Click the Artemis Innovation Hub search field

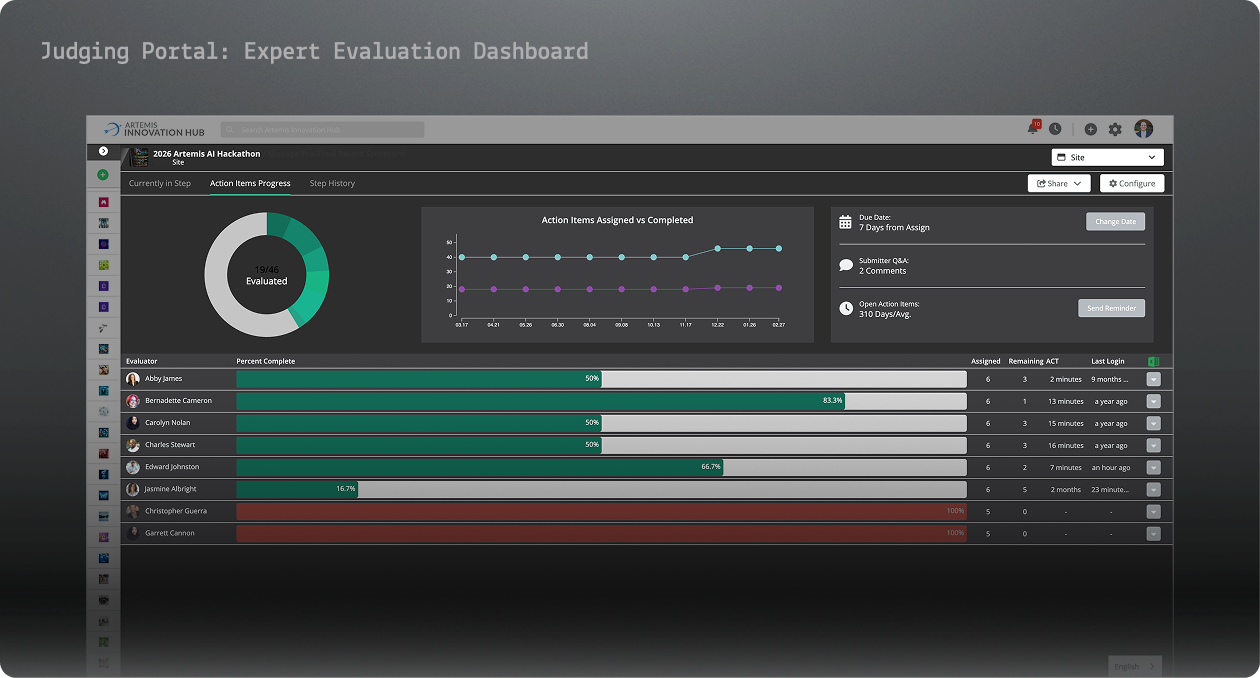(322, 129)
